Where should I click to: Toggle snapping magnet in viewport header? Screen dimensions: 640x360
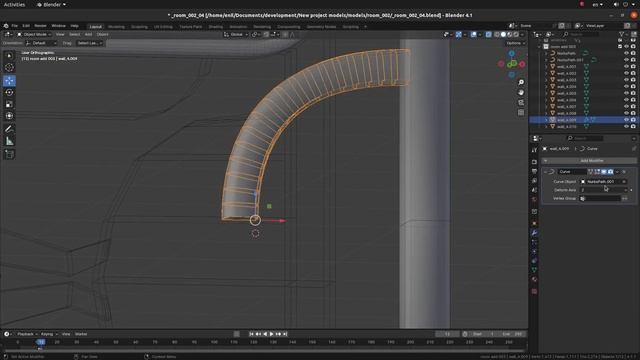point(266,35)
